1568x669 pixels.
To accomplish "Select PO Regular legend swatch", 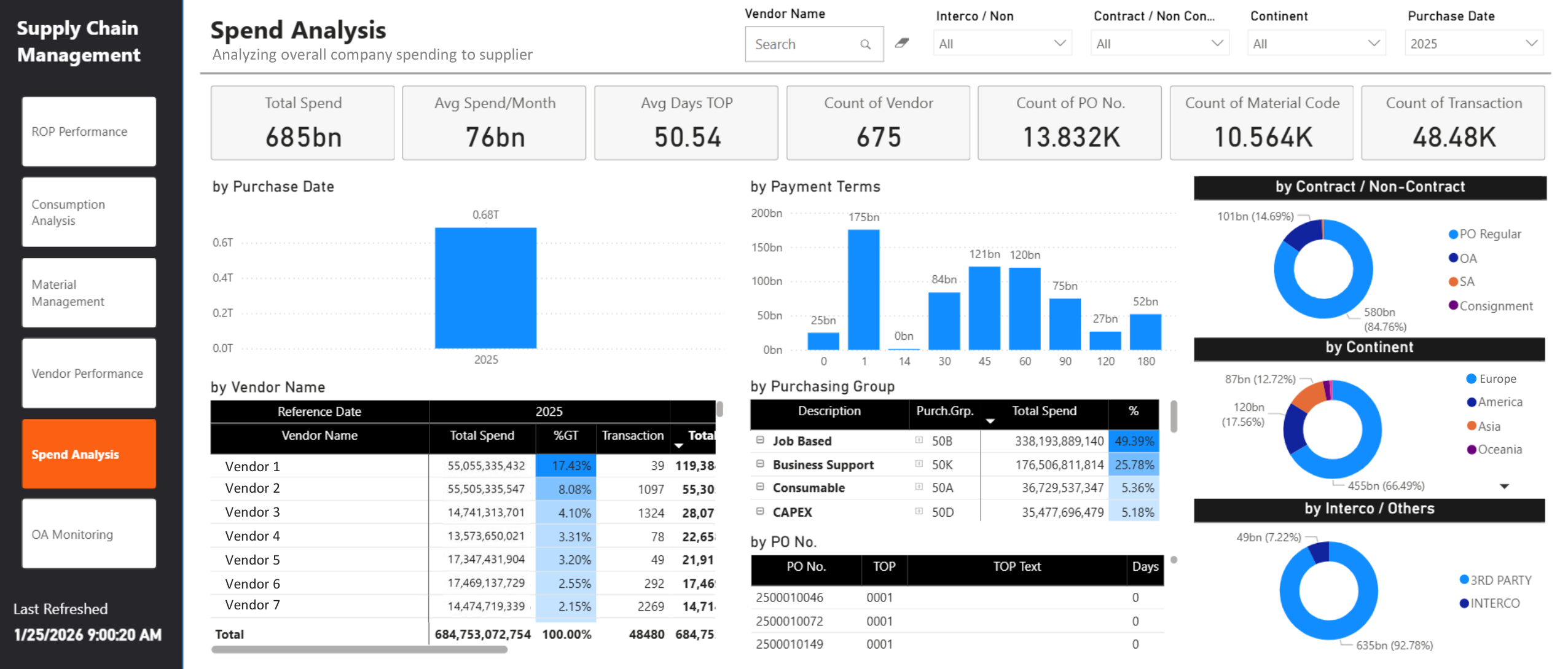I will coord(1453,234).
